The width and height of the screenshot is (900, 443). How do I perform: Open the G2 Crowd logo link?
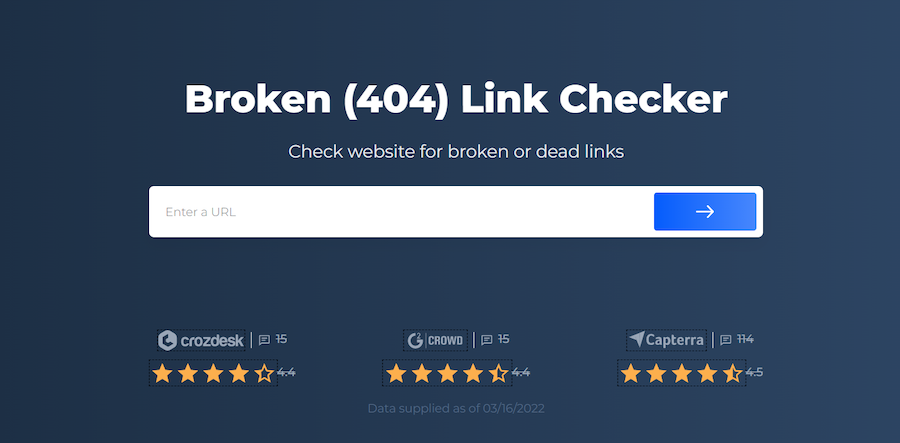pyautogui.click(x=436, y=340)
